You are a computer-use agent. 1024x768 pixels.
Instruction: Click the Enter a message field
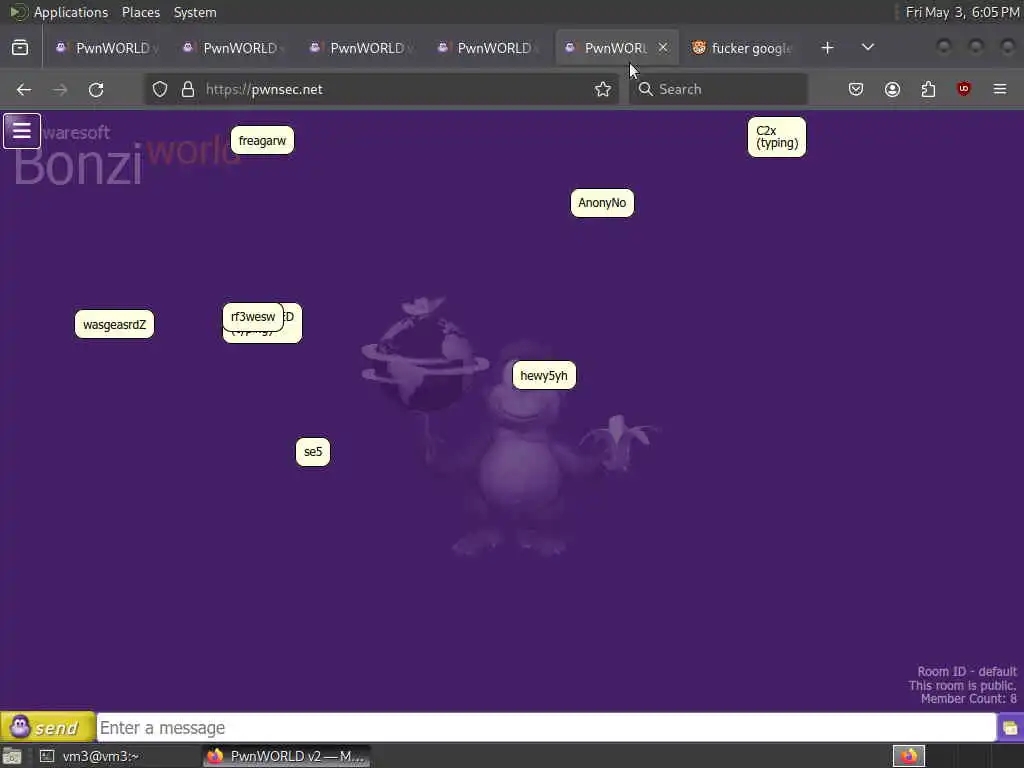(546, 728)
